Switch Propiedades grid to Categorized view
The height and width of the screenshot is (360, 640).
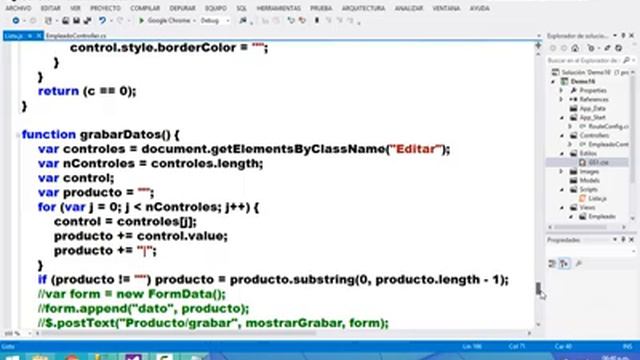point(552,264)
